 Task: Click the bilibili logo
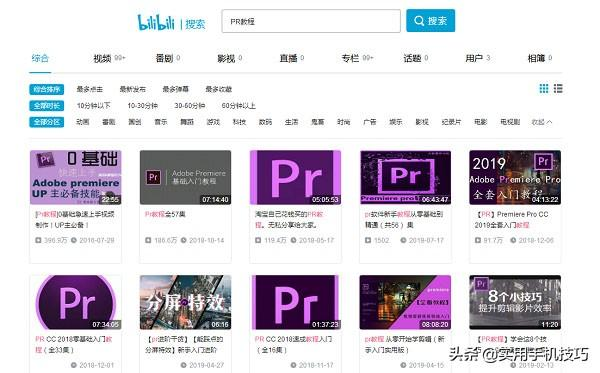[156, 23]
